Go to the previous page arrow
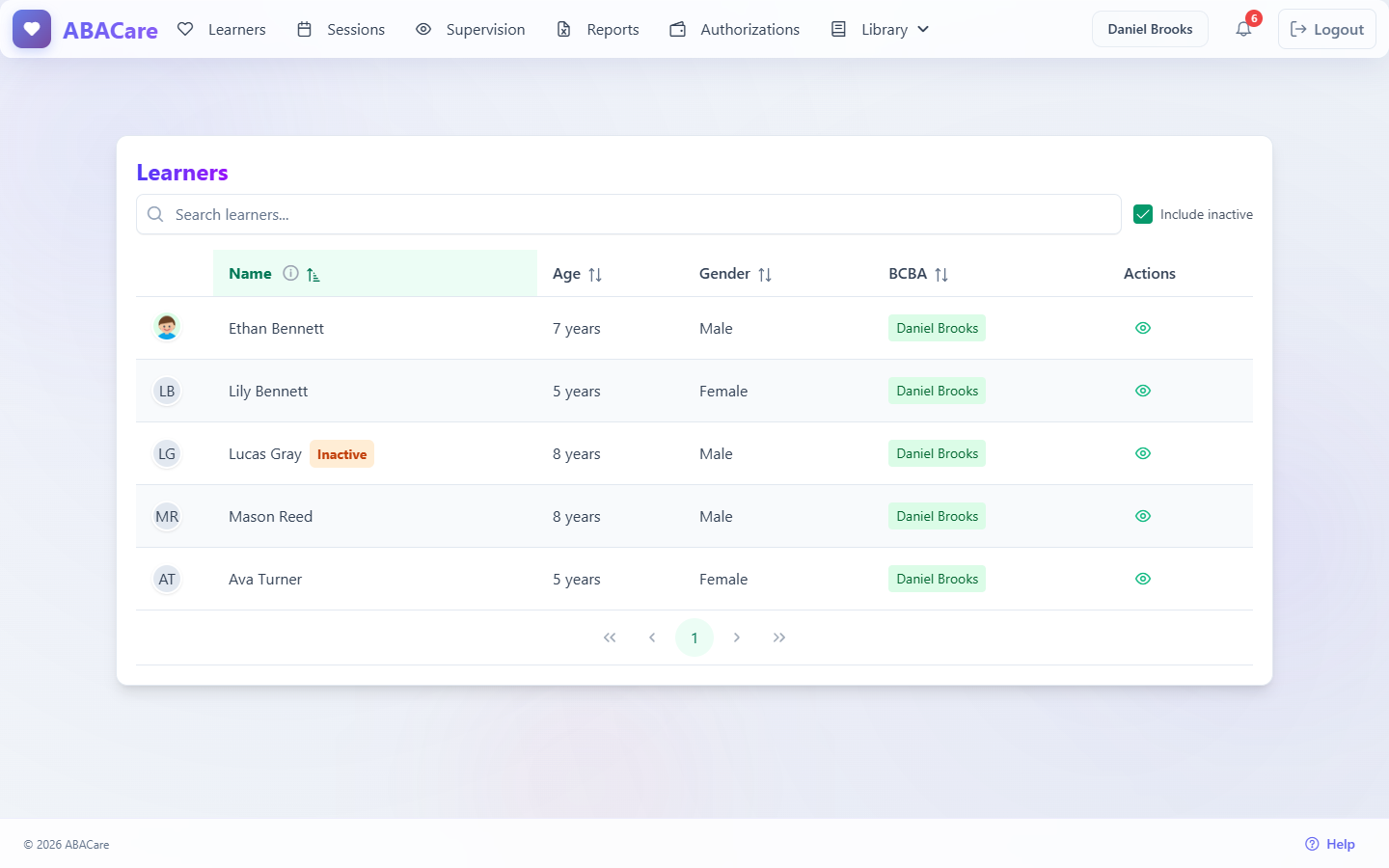Screen dimensions: 1389x868 pyautogui.click(x=652, y=637)
